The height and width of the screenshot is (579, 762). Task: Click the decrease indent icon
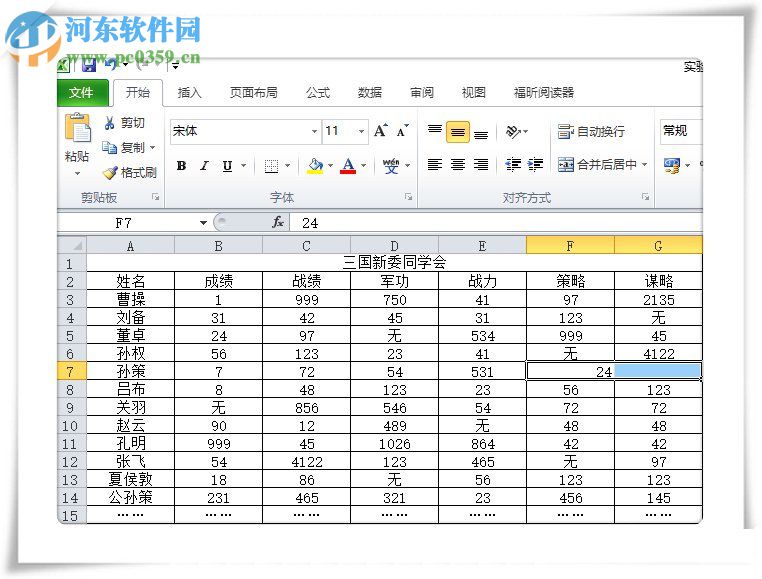[x=513, y=165]
